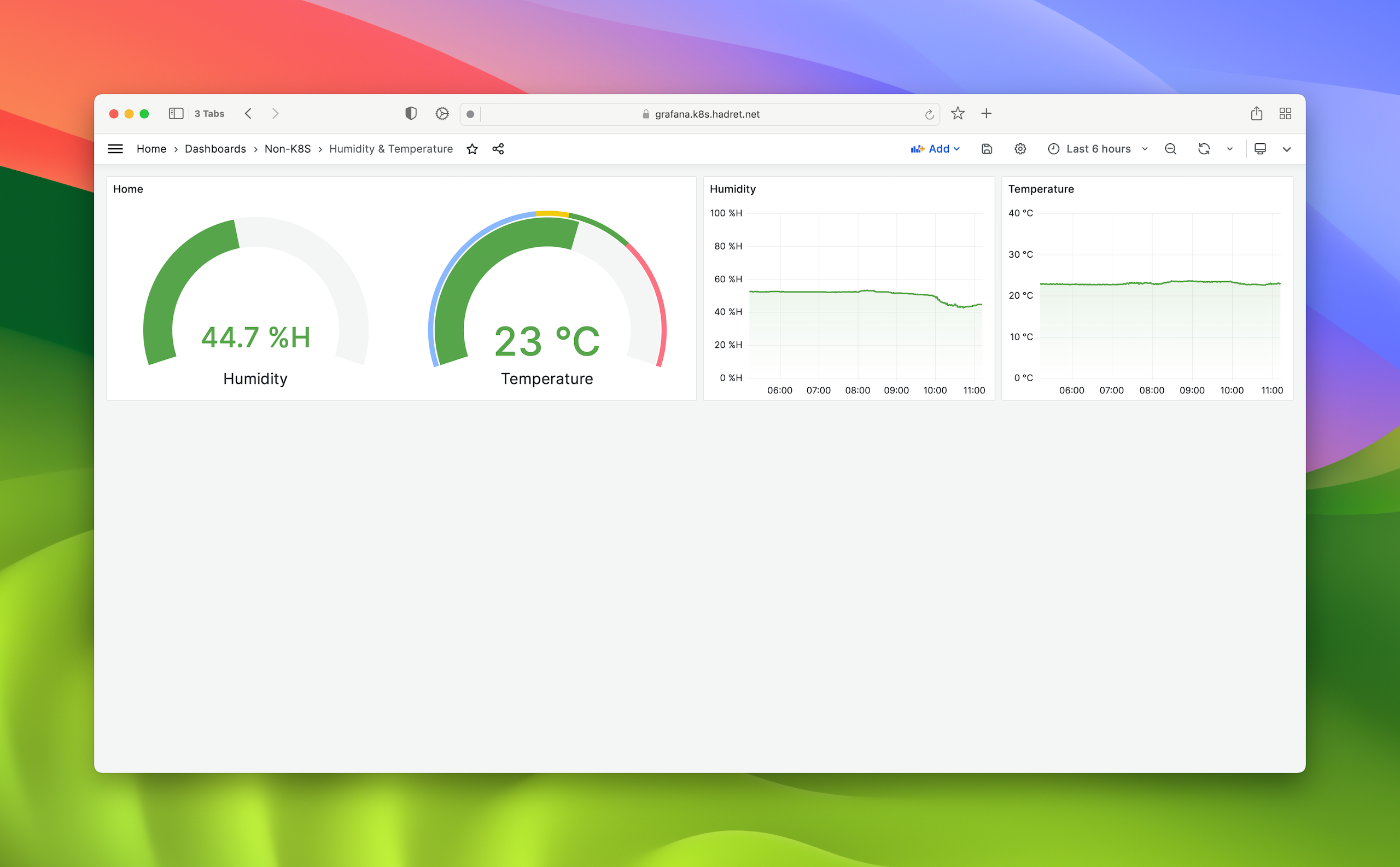1400x867 pixels.
Task: Expand the auto-refresh interval dropdown
Action: point(1230,149)
